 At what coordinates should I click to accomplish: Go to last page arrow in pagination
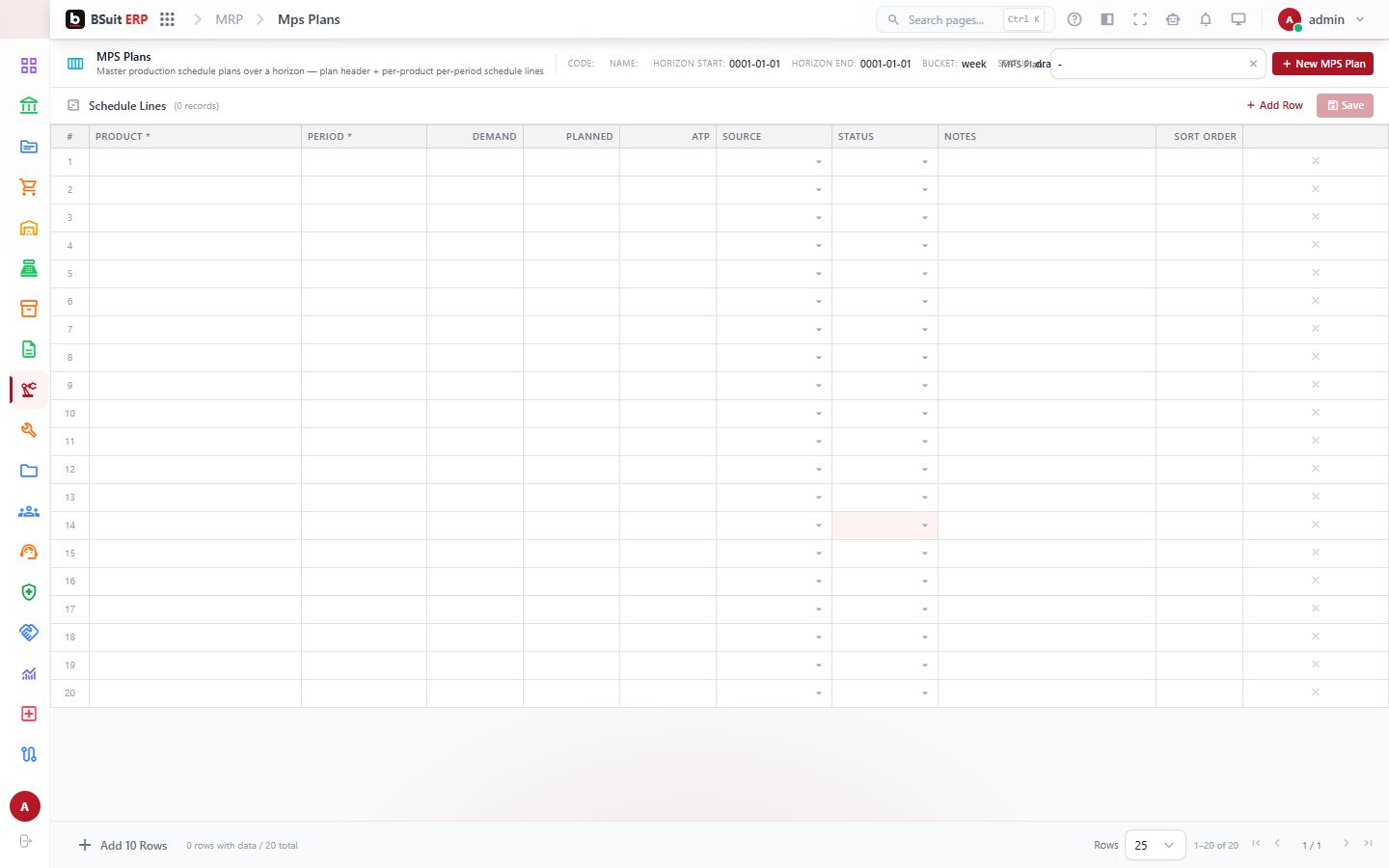pos(1368,844)
